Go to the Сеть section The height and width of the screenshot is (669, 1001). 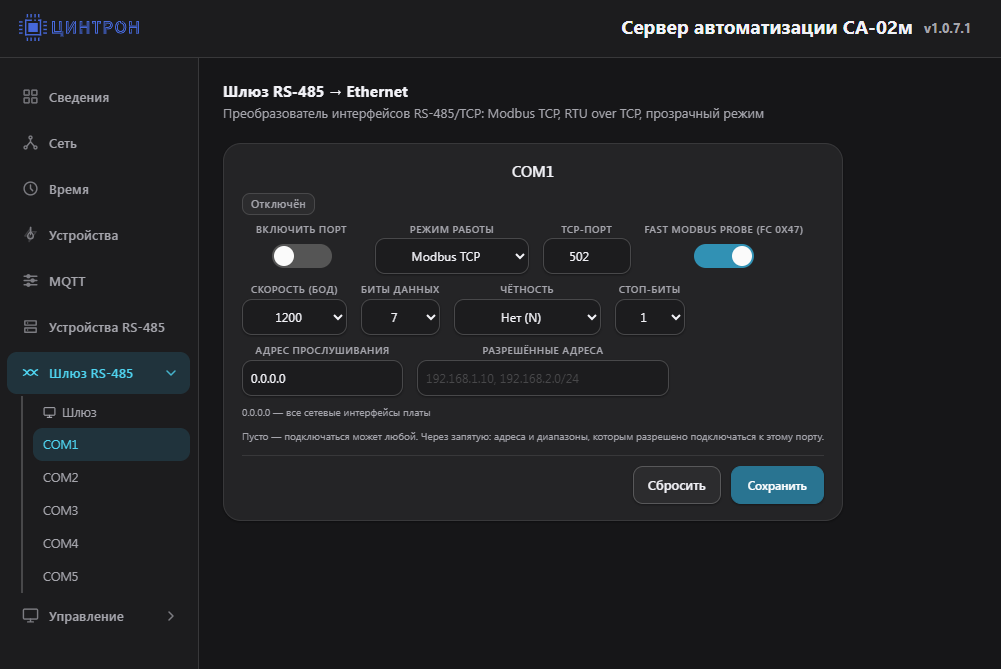tap(98, 143)
